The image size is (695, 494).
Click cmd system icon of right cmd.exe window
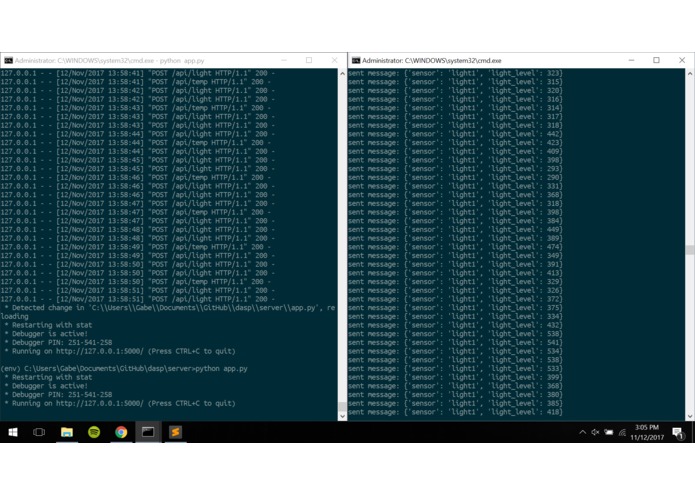[x=356, y=61]
